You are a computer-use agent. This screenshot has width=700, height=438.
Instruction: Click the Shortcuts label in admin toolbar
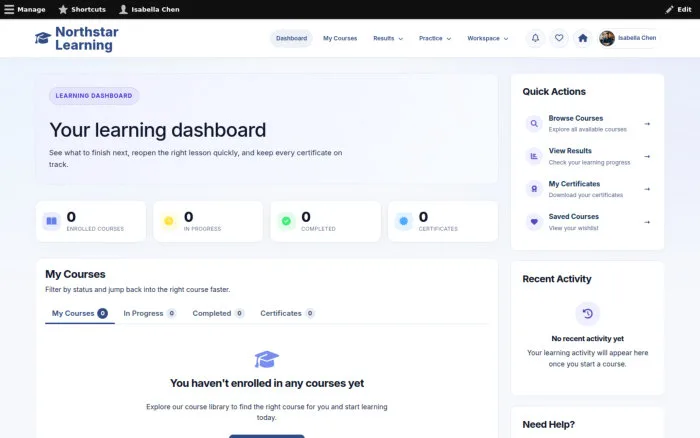[x=88, y=9]
